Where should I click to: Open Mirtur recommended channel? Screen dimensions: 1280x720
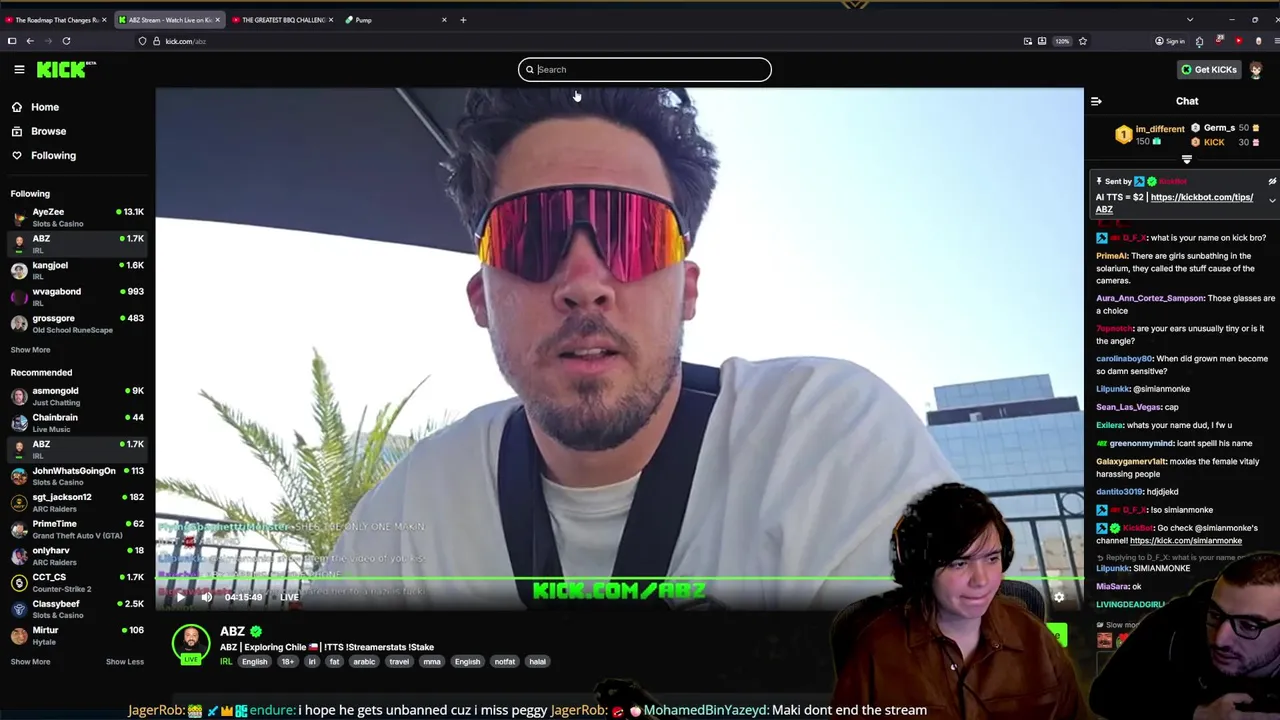77,635
